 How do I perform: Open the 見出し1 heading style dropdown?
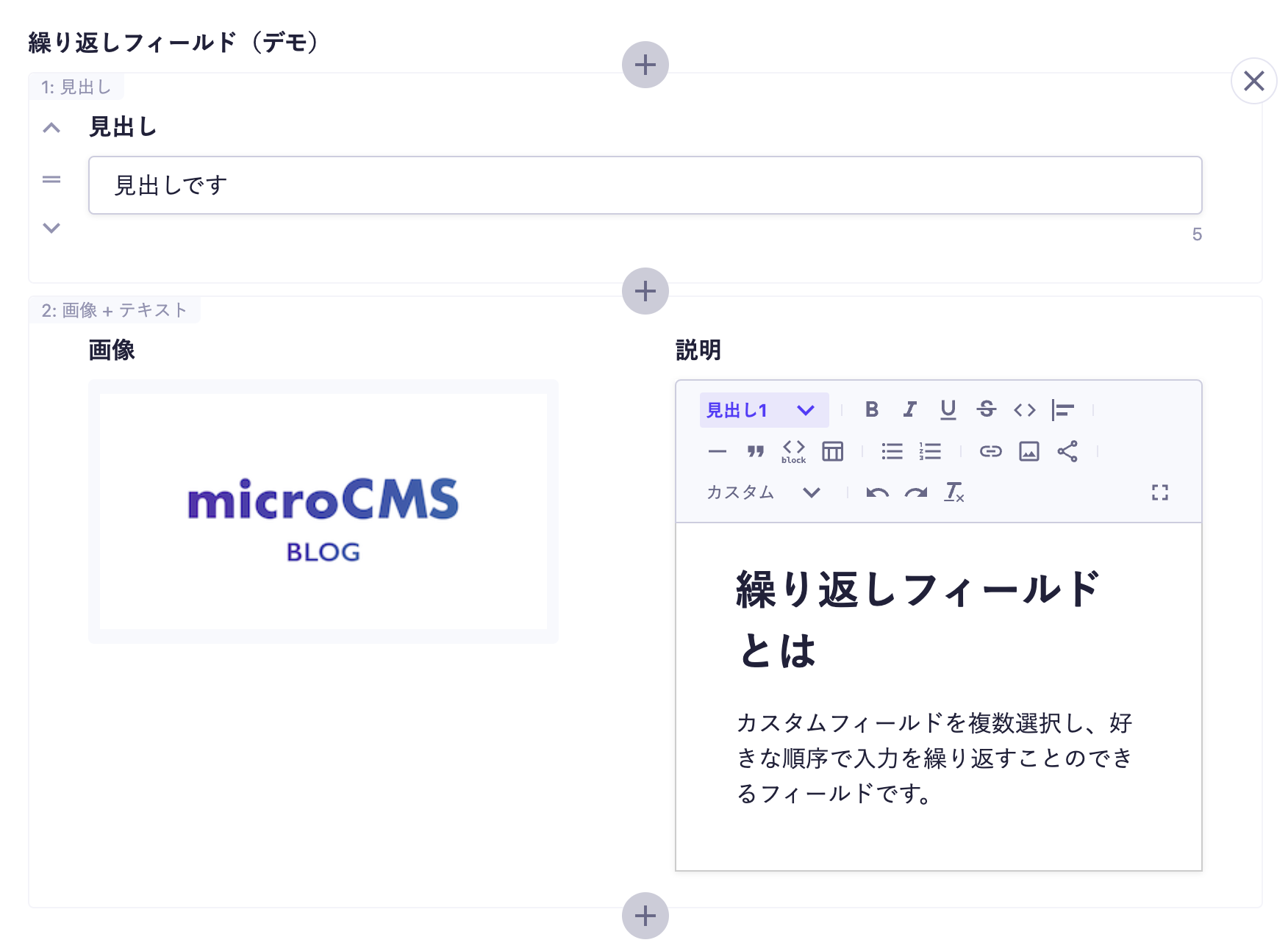point(765,410)
